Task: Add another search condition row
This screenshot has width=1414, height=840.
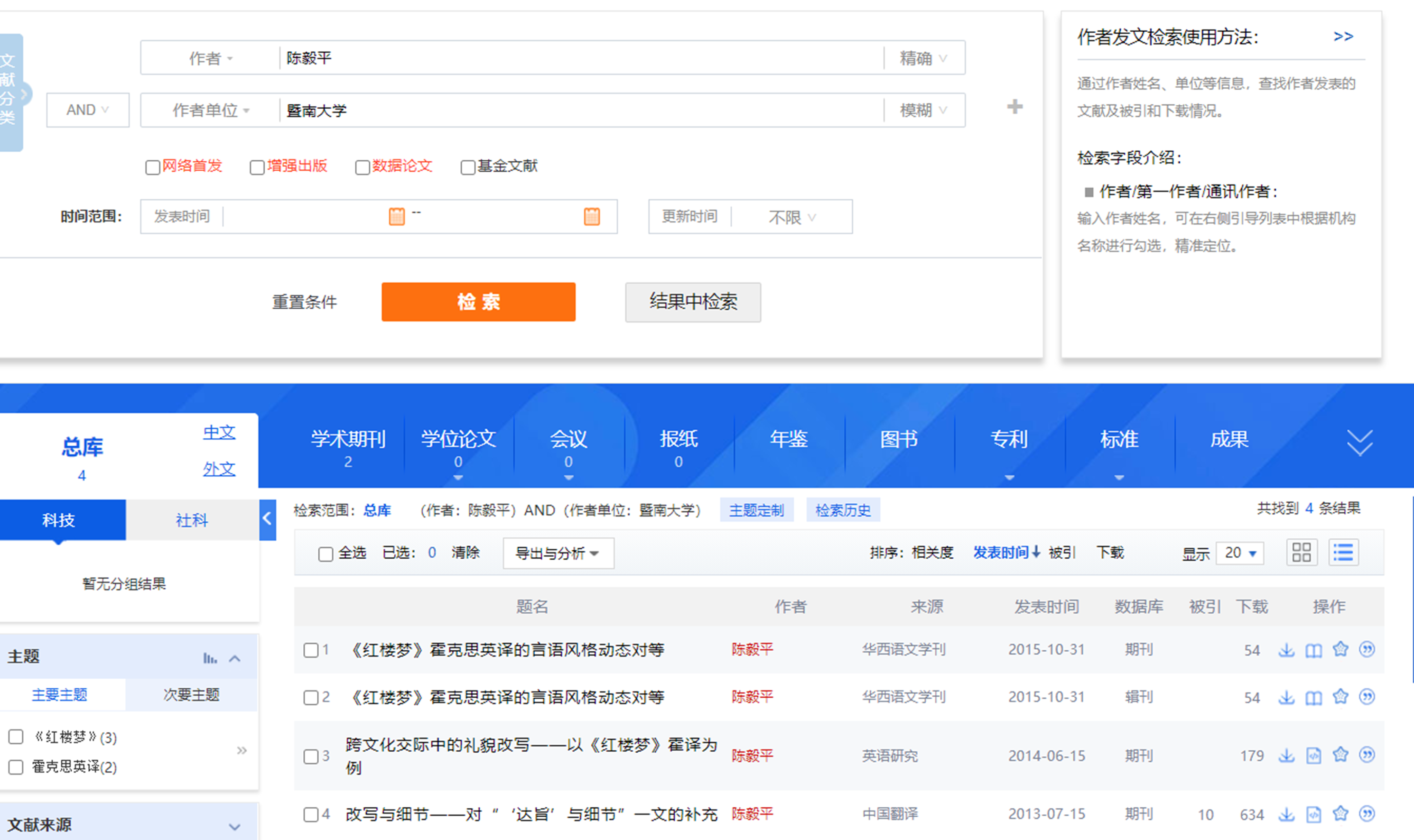Action: coord(1014,107)
